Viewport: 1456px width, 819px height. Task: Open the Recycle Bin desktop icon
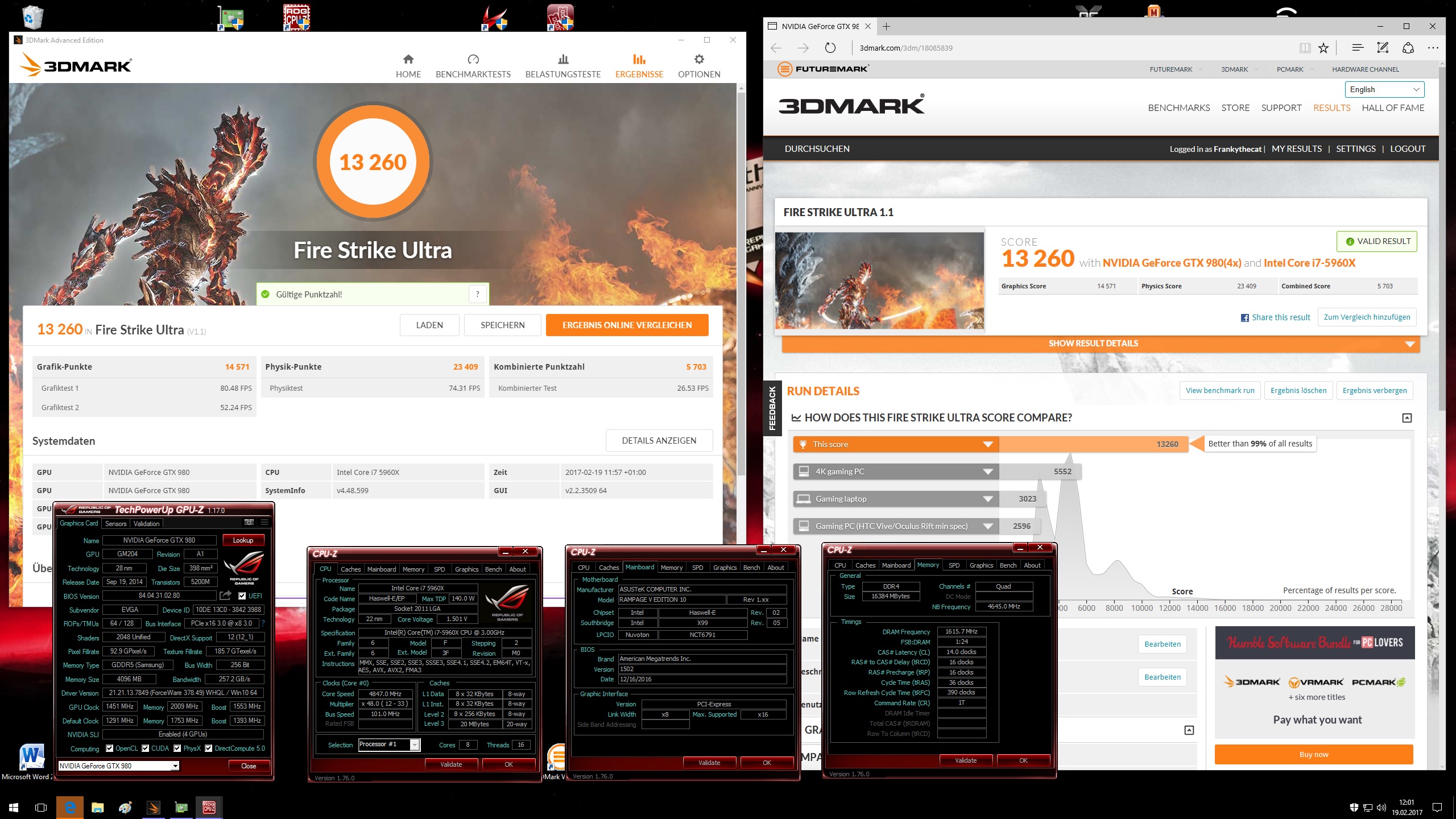(33, 17)
